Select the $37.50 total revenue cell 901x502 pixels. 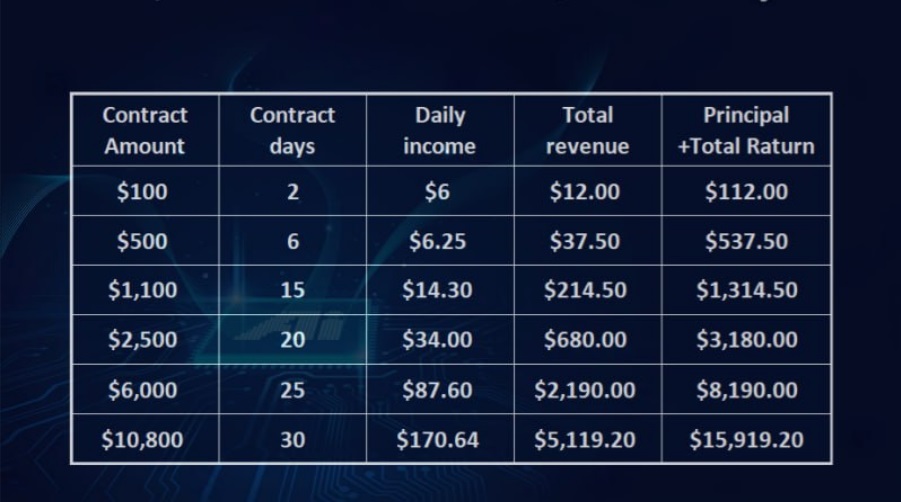point(585,241)
